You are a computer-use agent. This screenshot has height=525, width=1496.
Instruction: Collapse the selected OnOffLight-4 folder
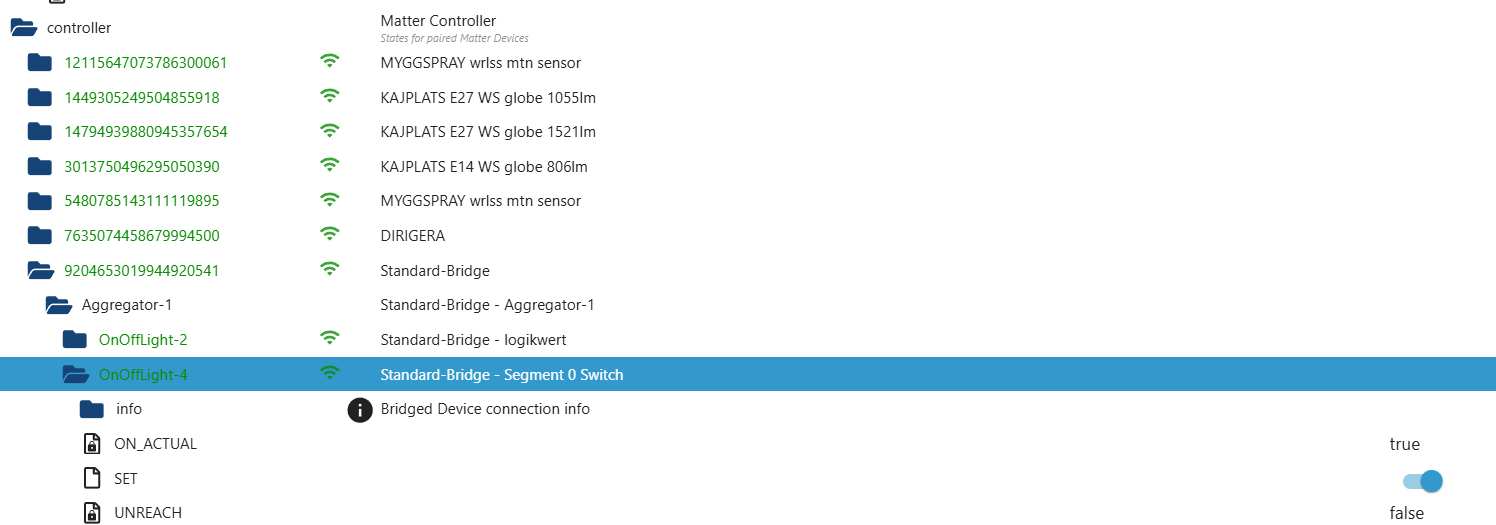pos(75,375)
